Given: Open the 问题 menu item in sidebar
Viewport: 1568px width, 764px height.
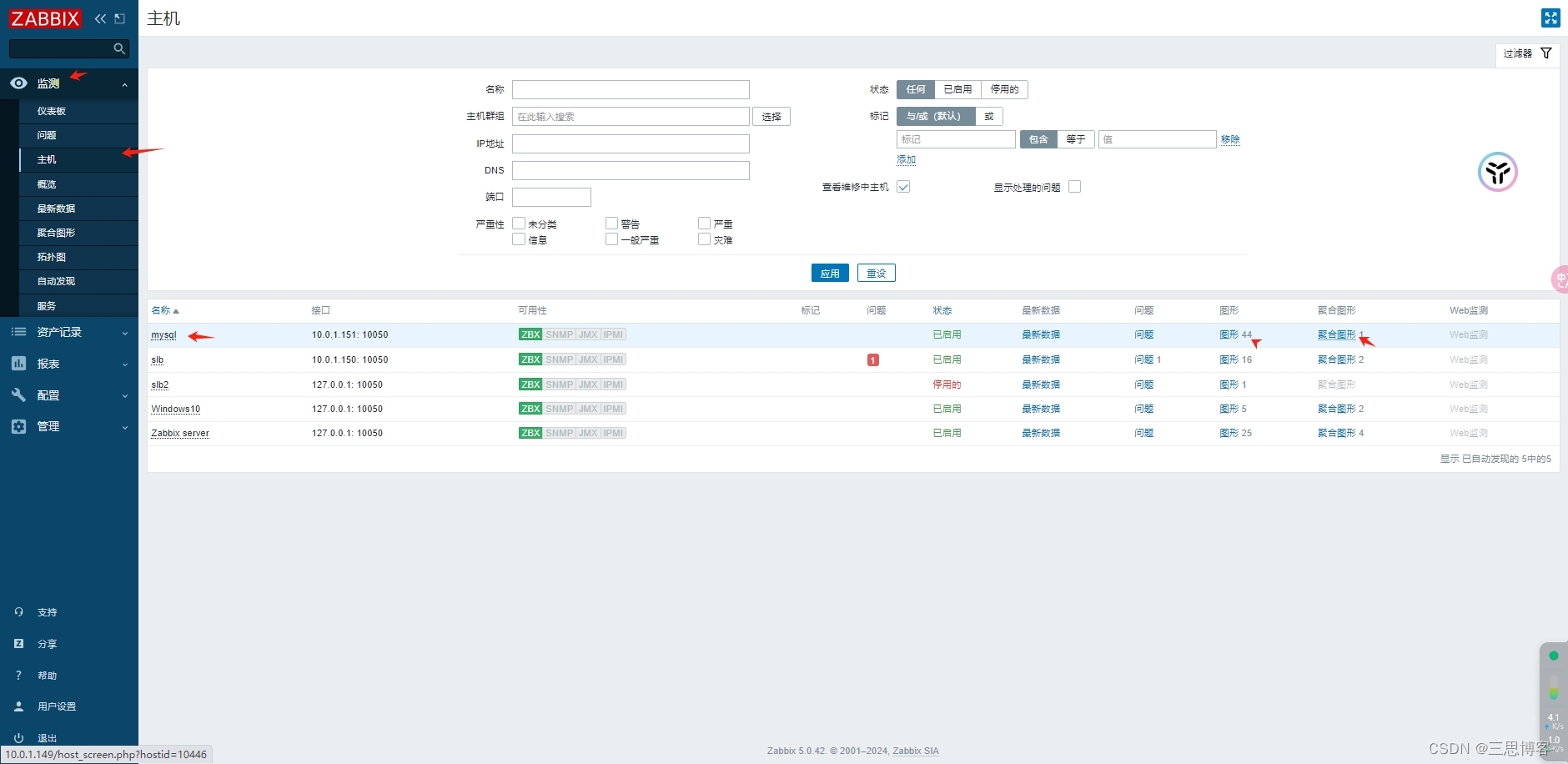Looking at the screenshot, I should pyautogui.click(x=78, y=135).
